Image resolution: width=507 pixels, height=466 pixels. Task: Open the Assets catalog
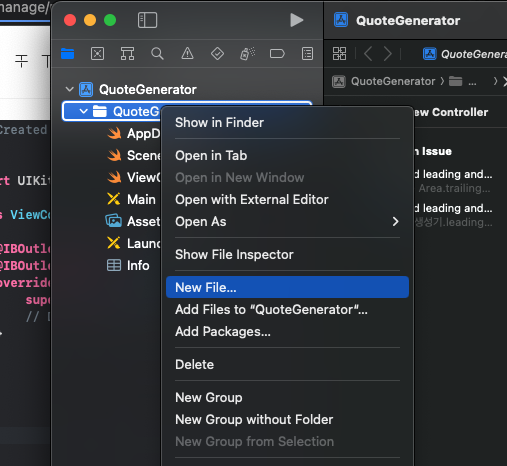(x=133, y=222)
